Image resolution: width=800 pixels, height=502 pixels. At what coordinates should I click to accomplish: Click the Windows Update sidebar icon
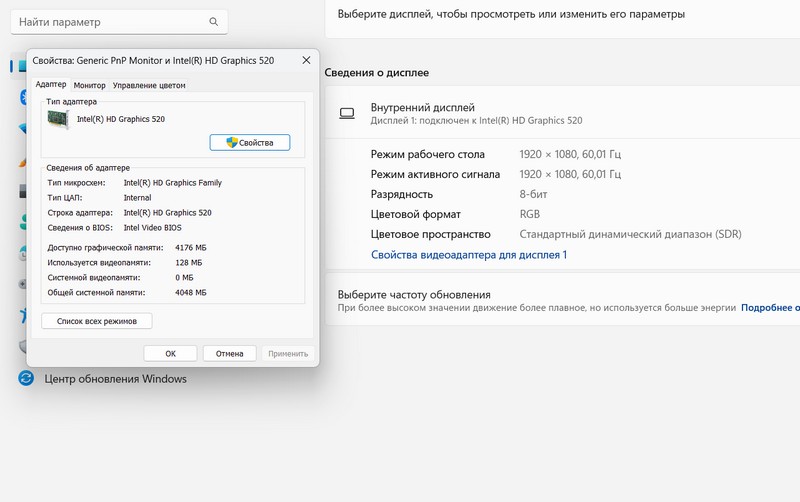(x=26, y=379)
